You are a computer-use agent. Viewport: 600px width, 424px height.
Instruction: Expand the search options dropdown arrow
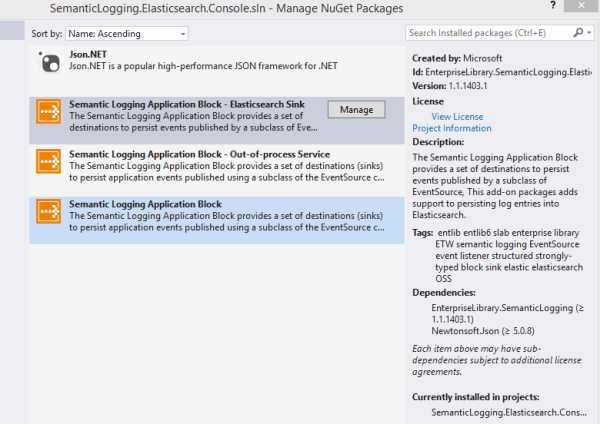[x=589, y=33]
